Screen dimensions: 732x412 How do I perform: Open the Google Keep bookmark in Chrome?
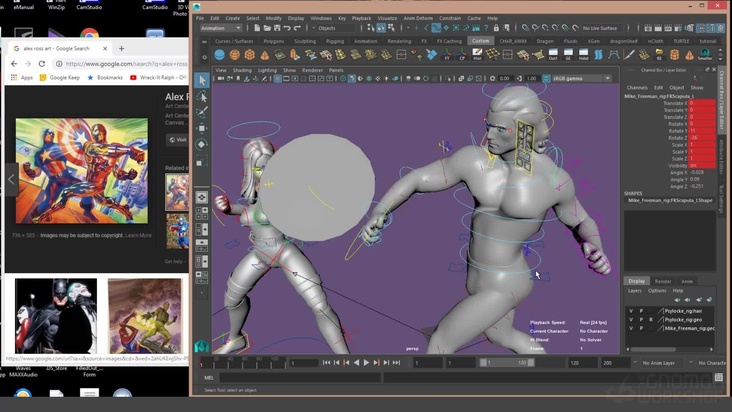(x=60, y=77)
